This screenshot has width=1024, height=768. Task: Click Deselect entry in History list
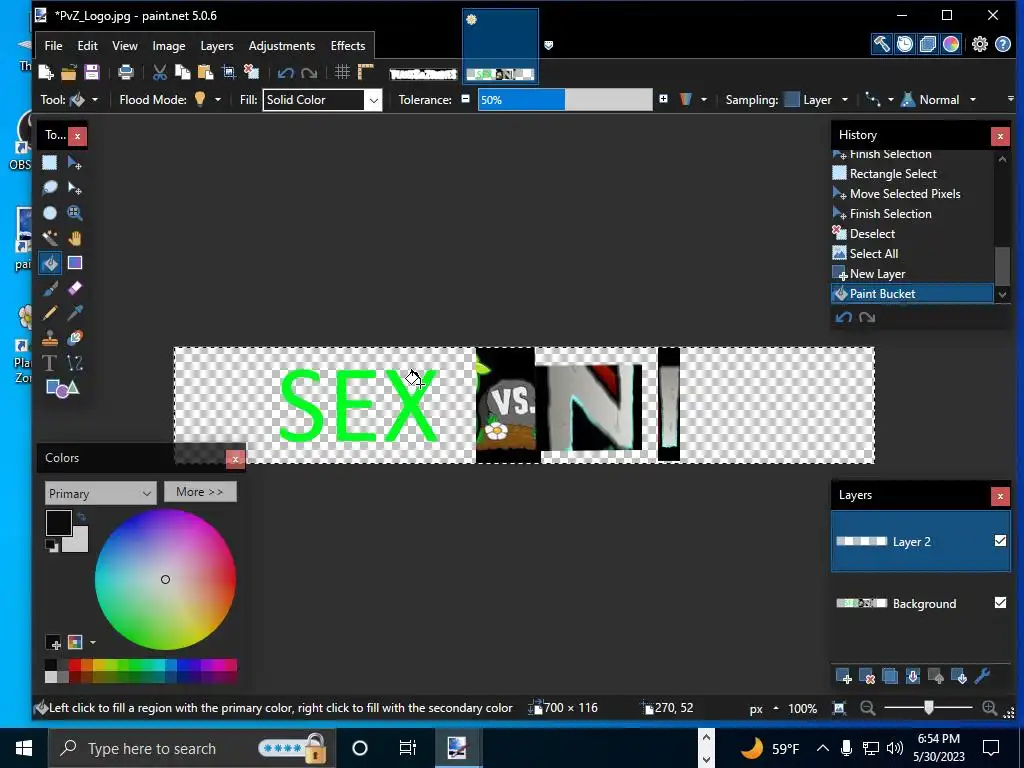912,234
